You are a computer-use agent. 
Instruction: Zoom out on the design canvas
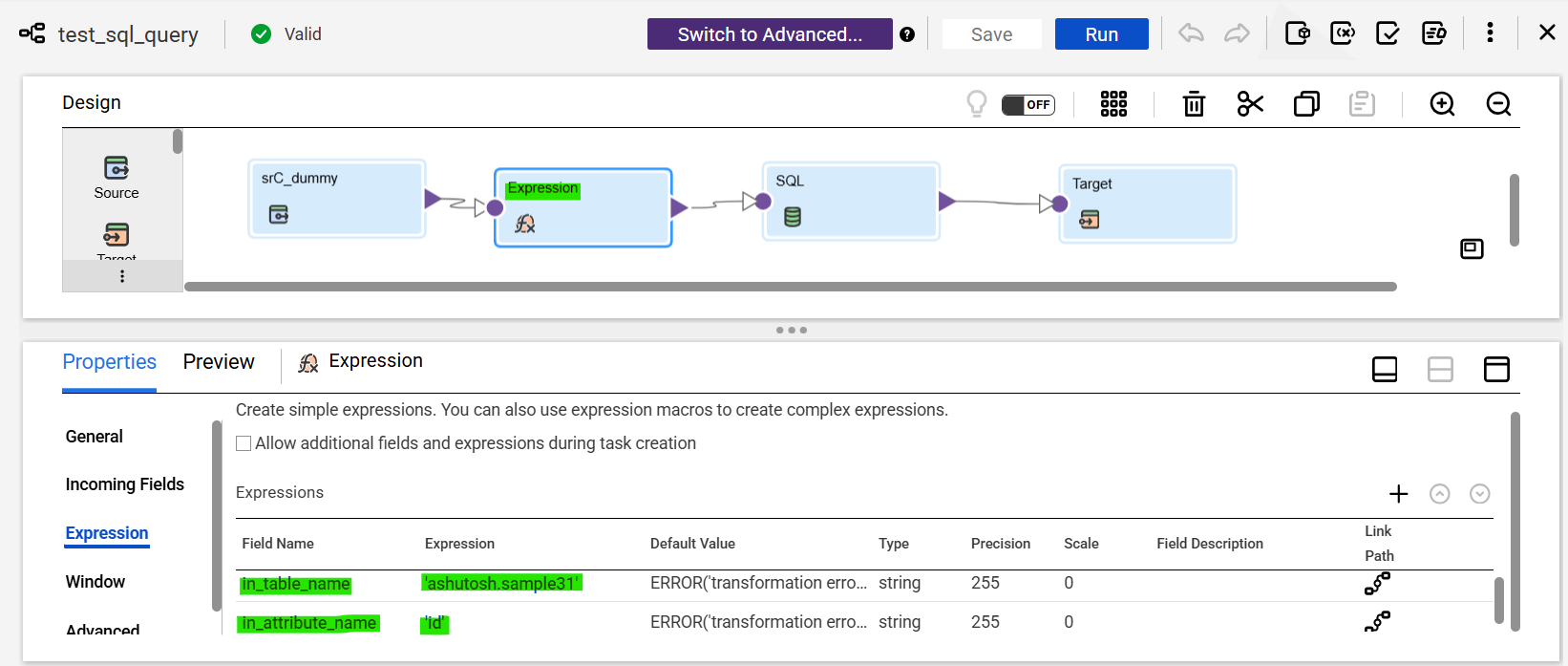pyautogui.click(x=1498, y=103)
